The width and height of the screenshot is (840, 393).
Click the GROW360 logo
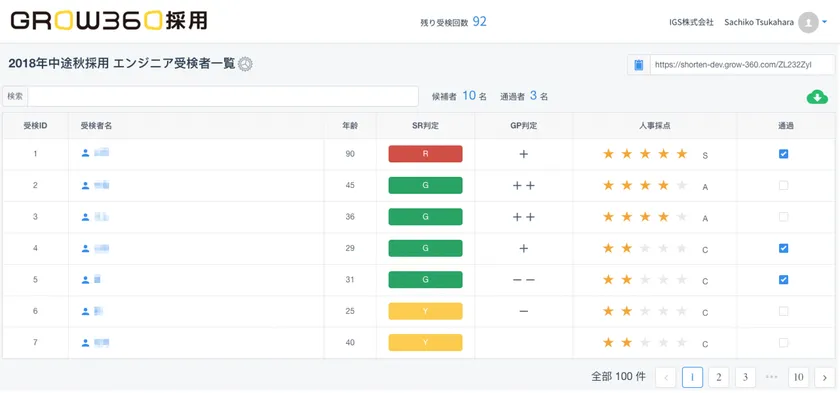click(x=109, y=20)
